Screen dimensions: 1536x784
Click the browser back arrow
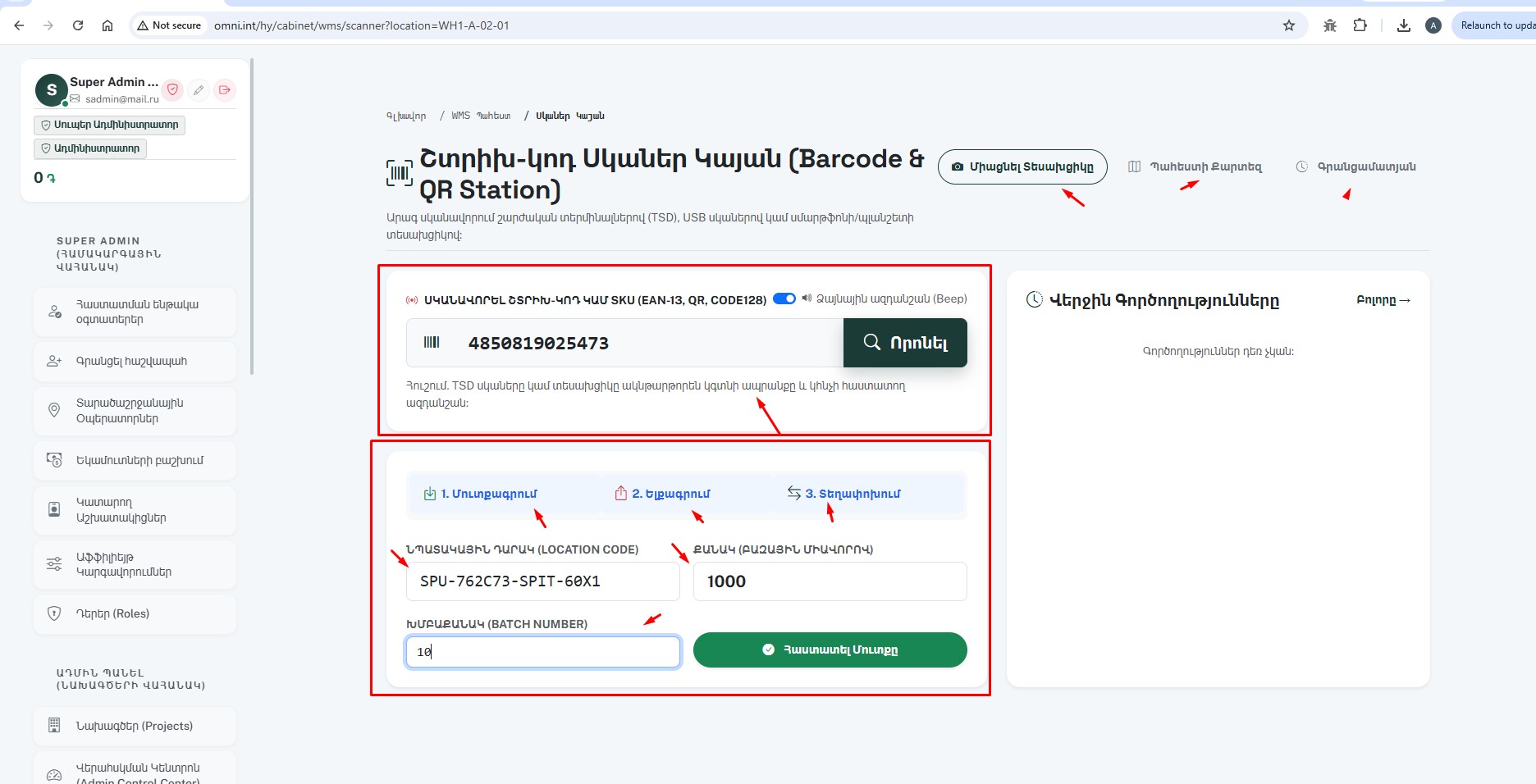tap(19, 25)
